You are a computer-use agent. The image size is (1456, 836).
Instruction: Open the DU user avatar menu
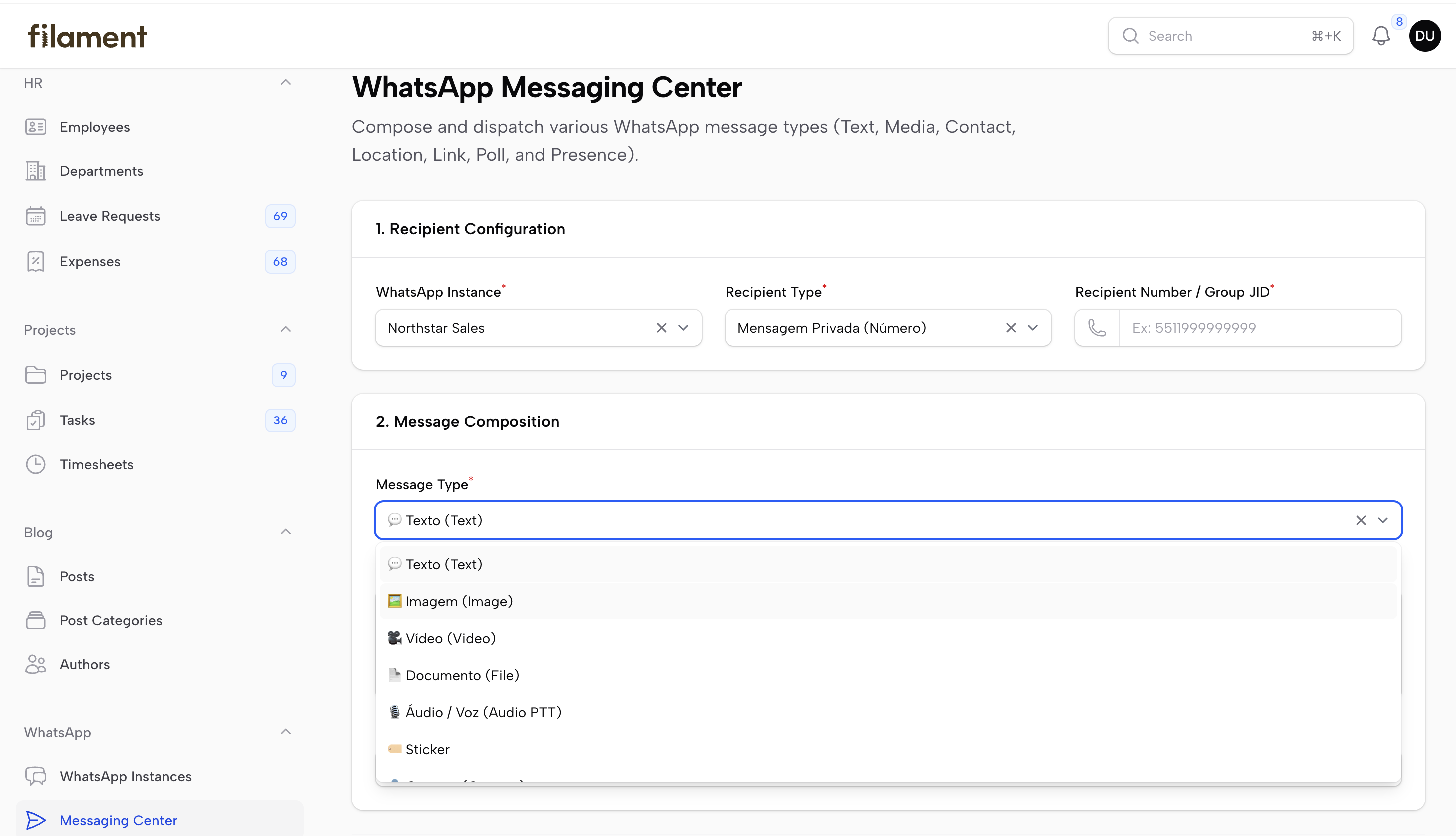1425,36
